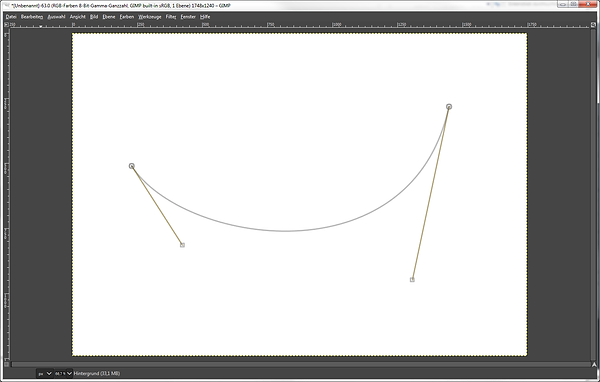Open the image menu triangle button at ruler origin
The width and height of the screenshot is (600, 382).
coord(6,24)
